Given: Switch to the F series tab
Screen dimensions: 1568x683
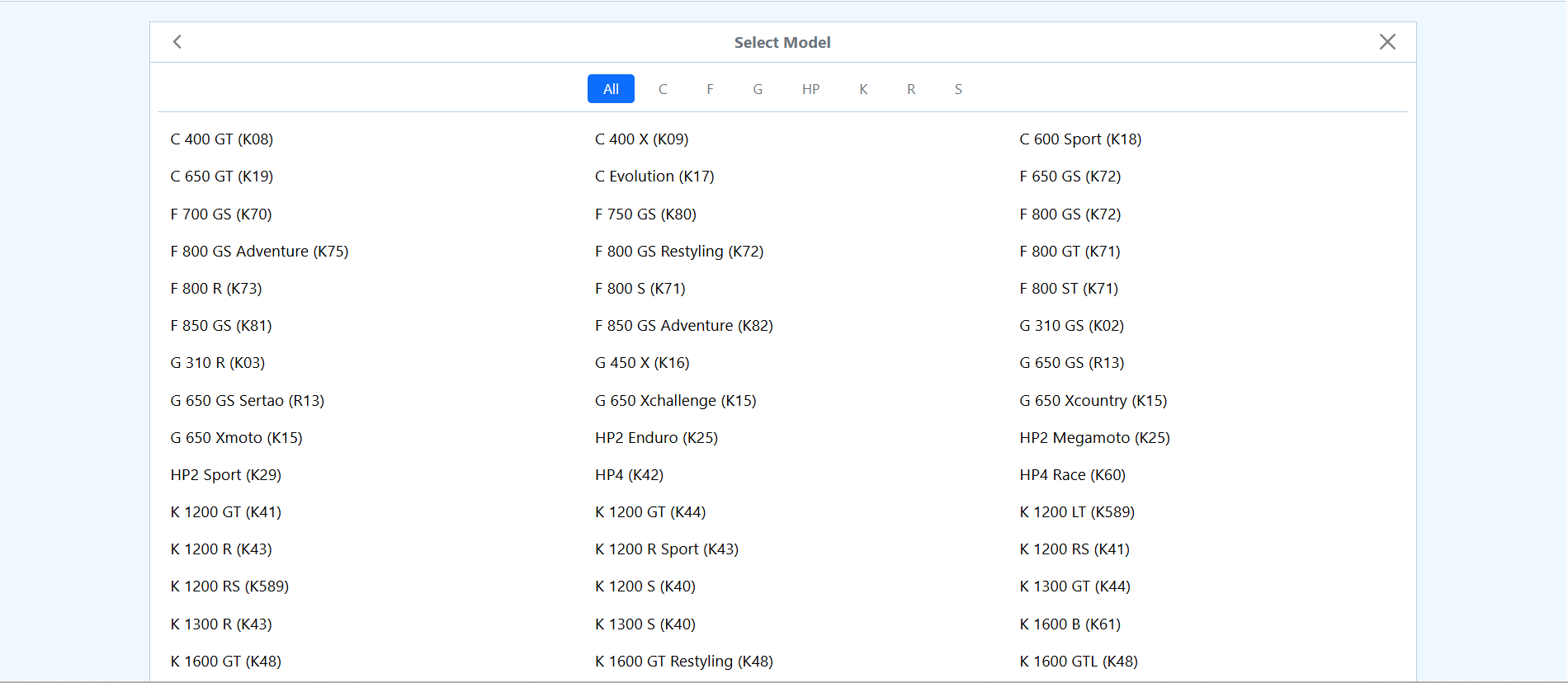Looking at the screenshot, I should click(710, 89).
